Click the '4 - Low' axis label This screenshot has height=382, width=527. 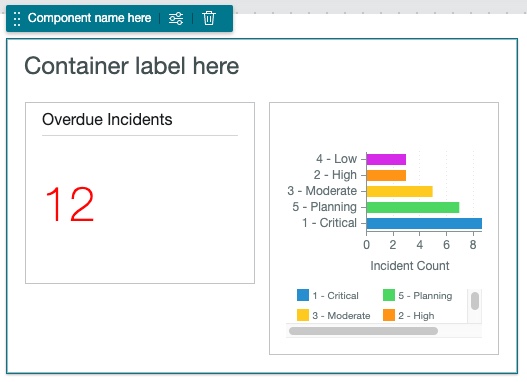pyautogui.click(x=336, y=159)
